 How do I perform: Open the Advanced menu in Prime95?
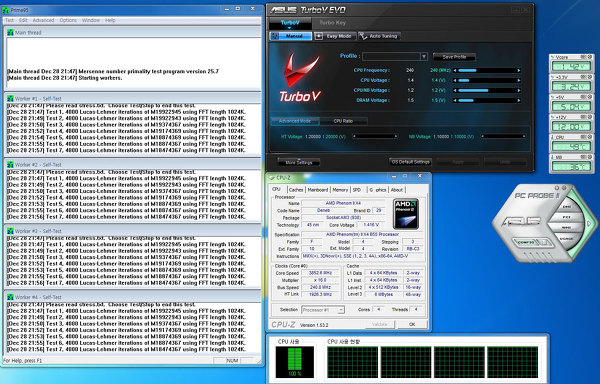pos(43,20)
